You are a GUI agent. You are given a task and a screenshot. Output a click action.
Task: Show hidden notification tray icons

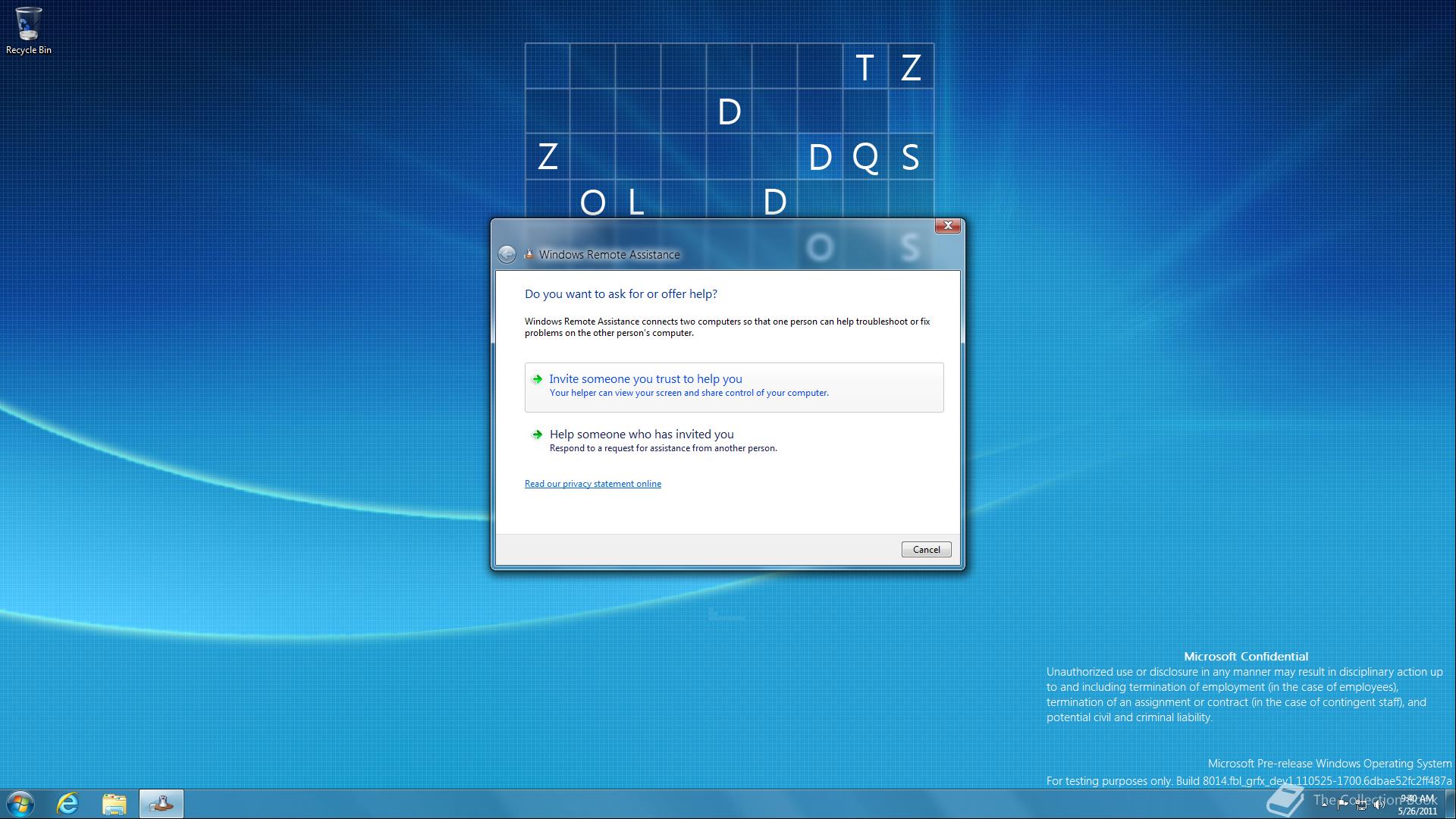tap(1324, 805)
